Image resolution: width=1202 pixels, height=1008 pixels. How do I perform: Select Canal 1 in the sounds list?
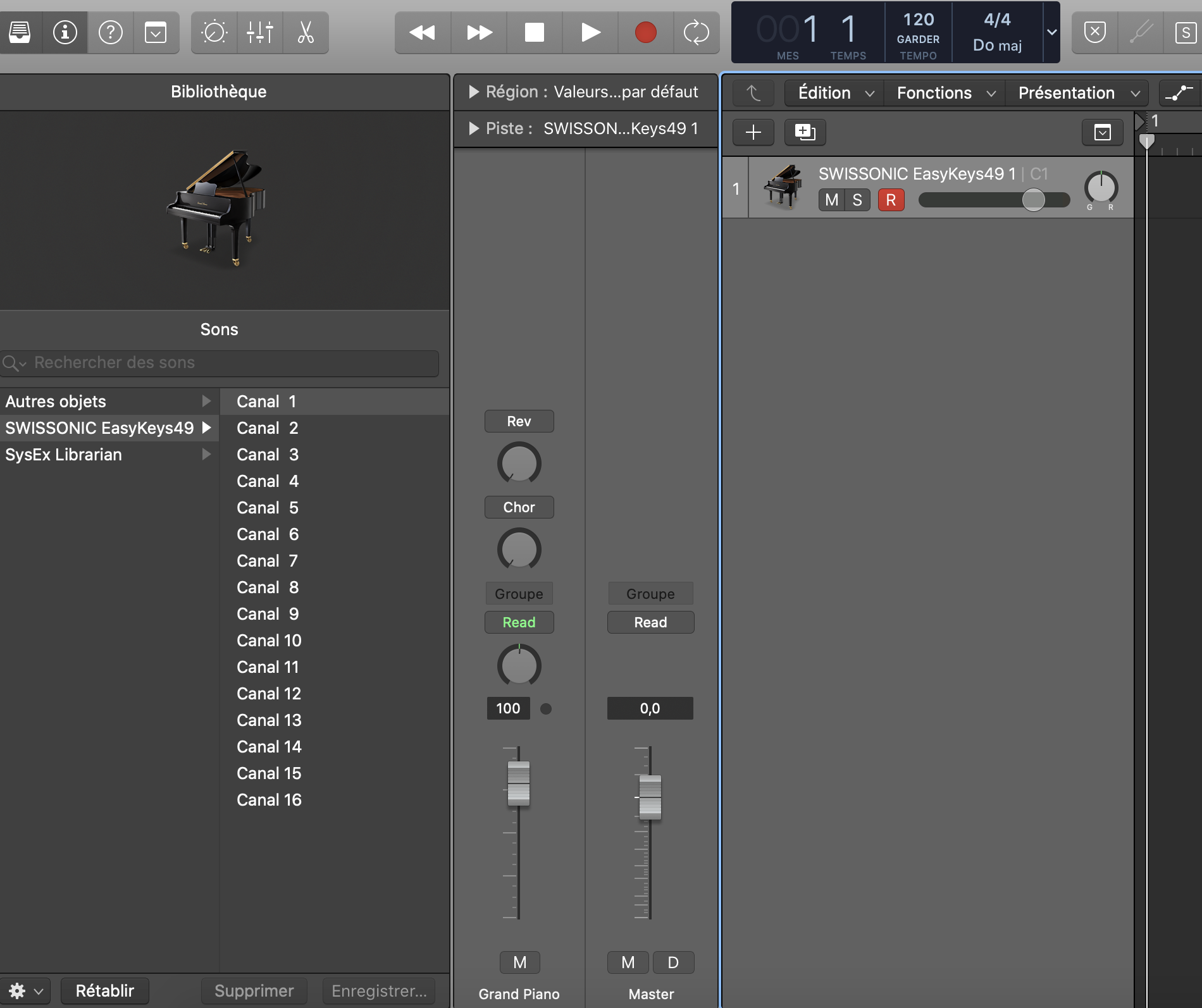coord(335,402)
